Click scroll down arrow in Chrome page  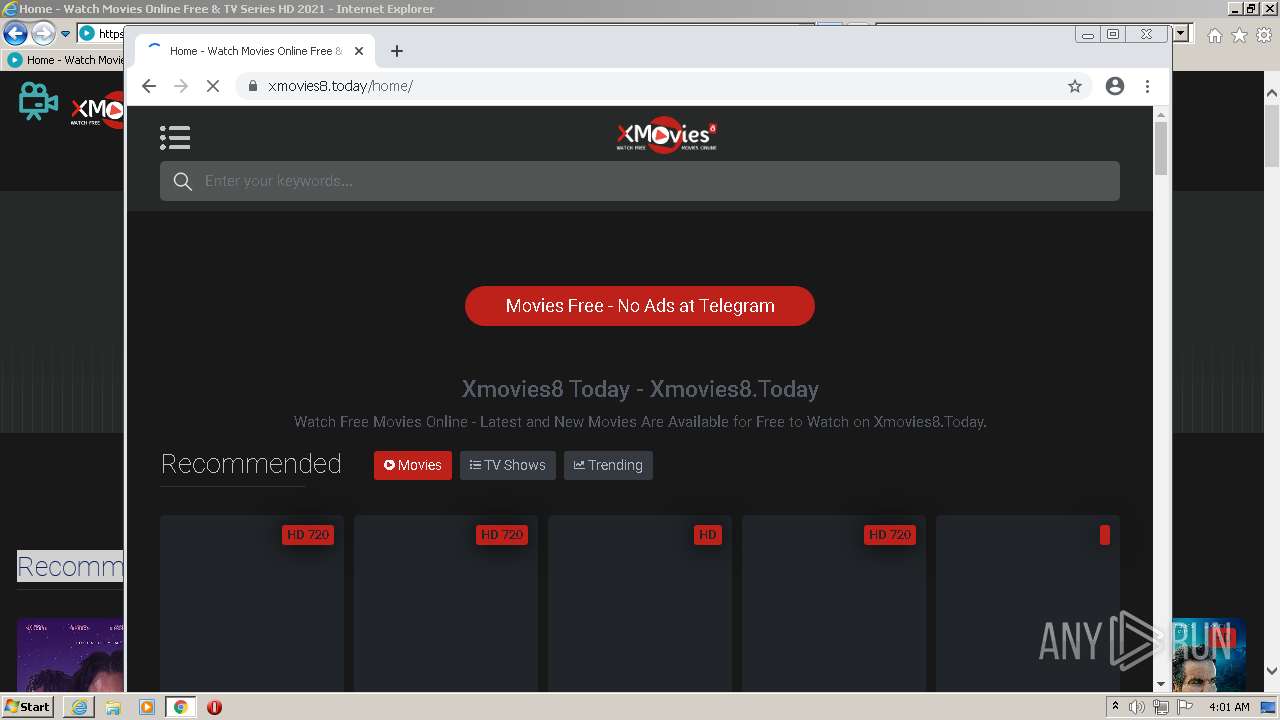1161,684
